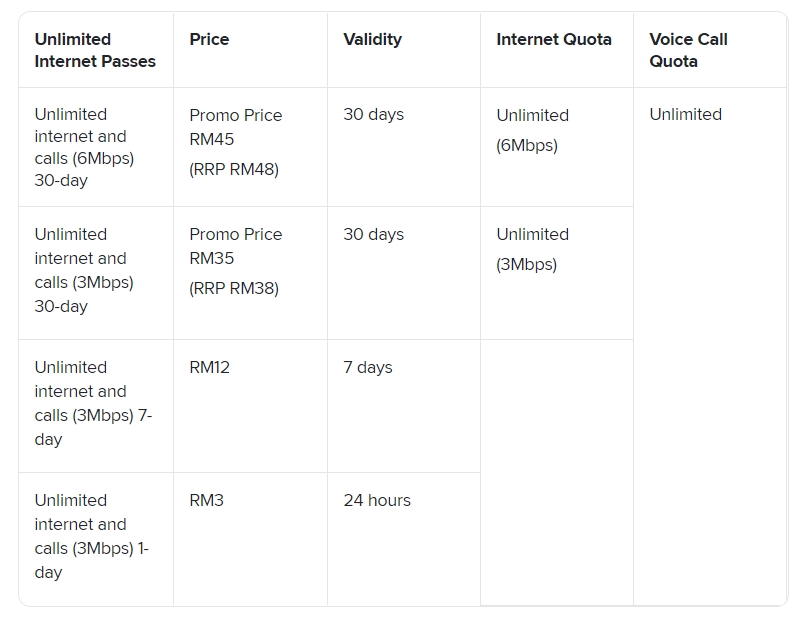Click Unlimited in Voice Call Quota column
This screenshot has height=622, width=806.
click(685, 114)
